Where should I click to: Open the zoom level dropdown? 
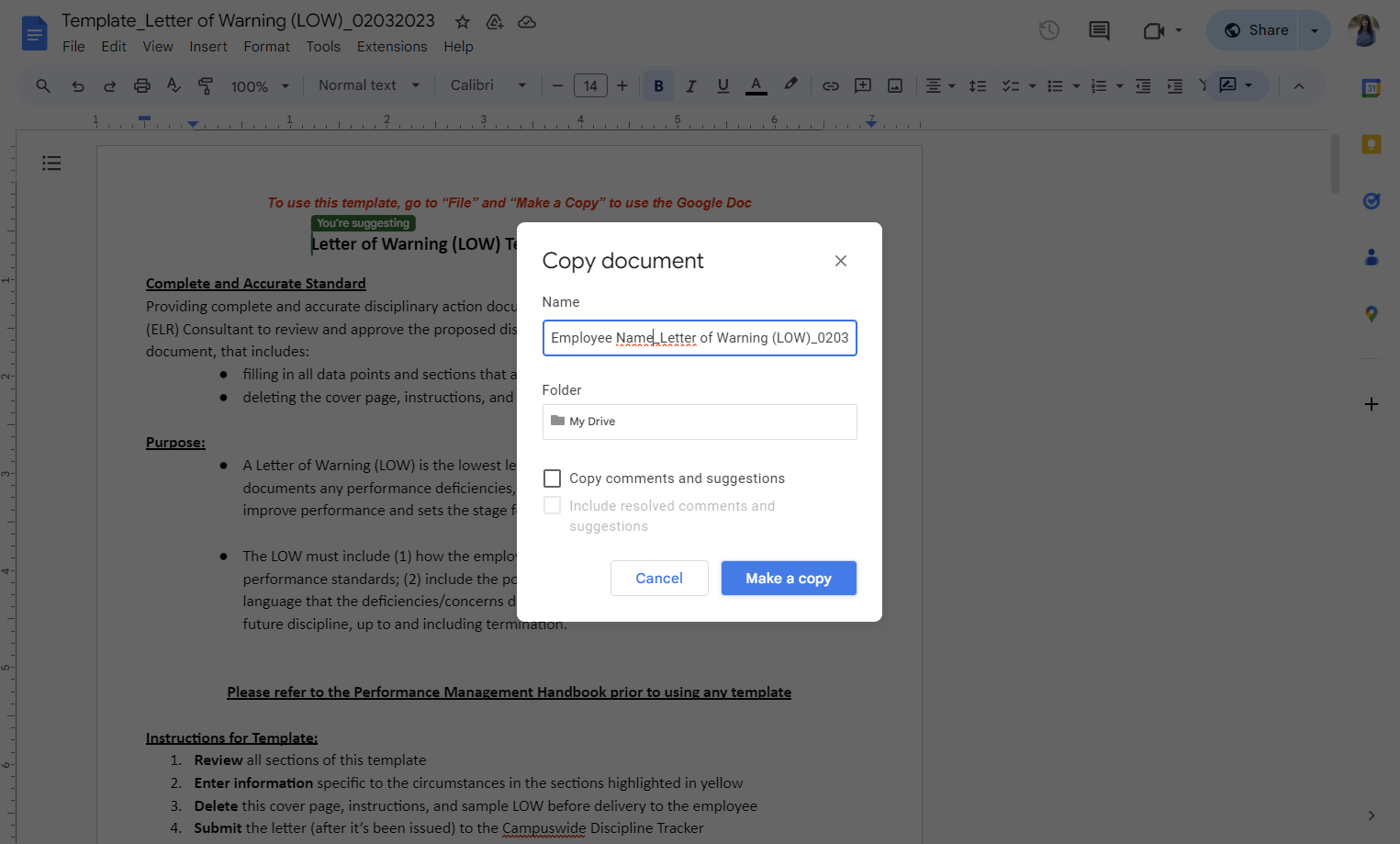[x=260, y=86]
